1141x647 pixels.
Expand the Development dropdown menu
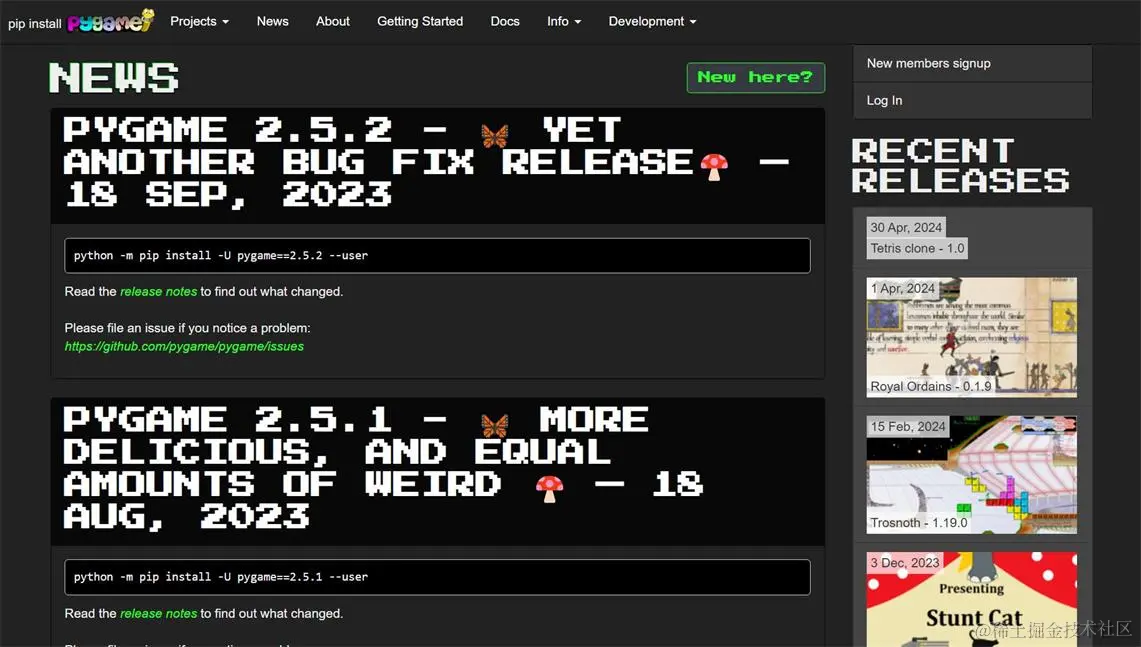[652, 21]
